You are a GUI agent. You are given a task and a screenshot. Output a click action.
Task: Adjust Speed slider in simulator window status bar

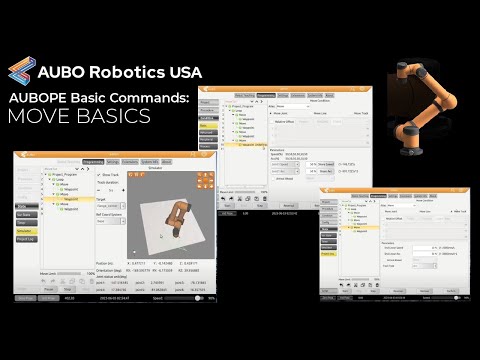(x=184, y=298)
